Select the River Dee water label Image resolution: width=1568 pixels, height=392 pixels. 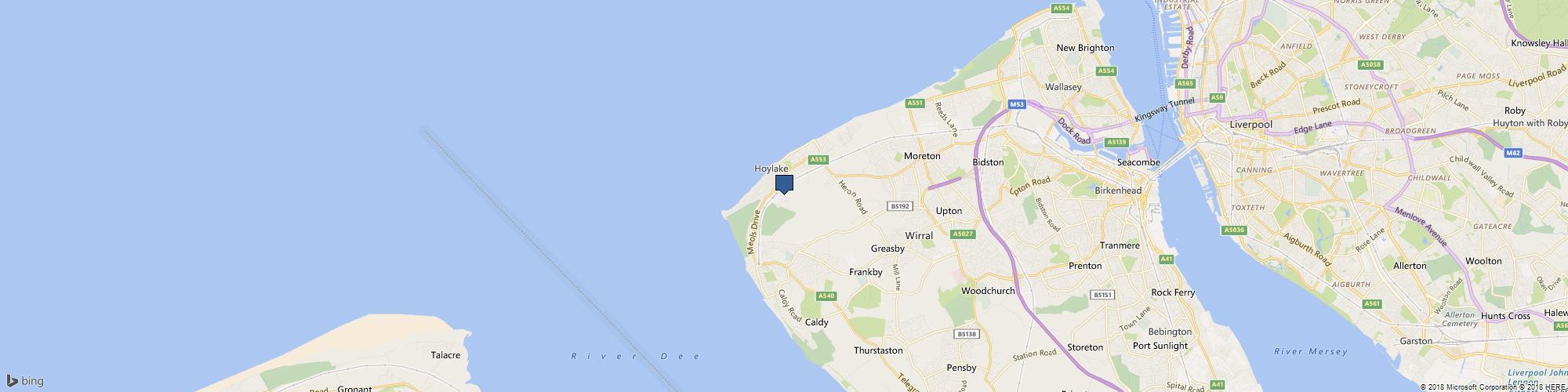click(636, 356)
